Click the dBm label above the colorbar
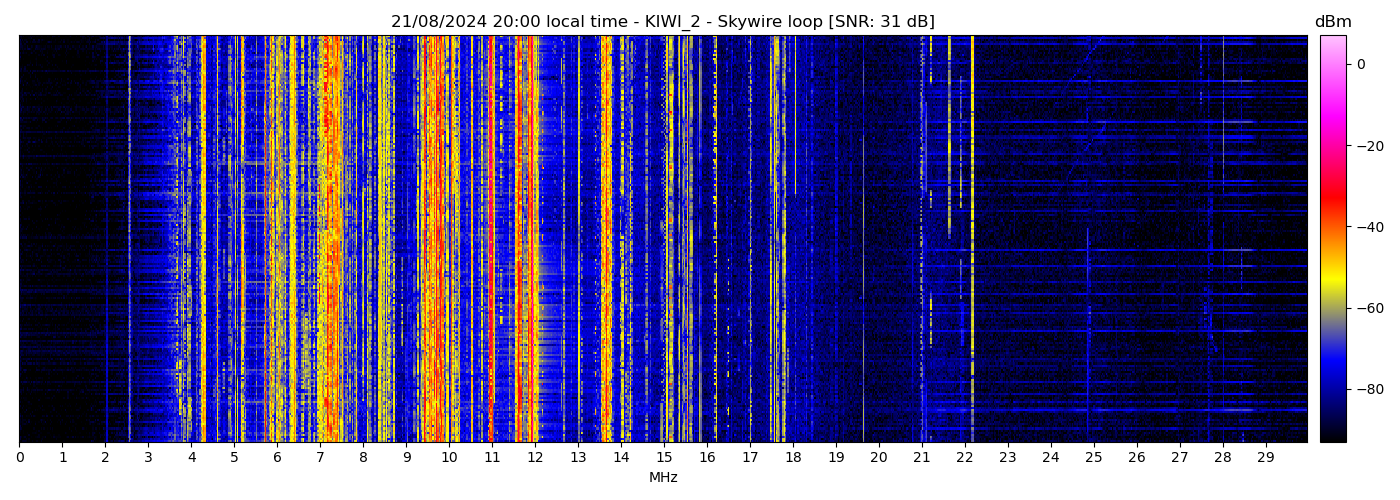This screenshot has width=1400, height=500. [x=1332, y=22]
